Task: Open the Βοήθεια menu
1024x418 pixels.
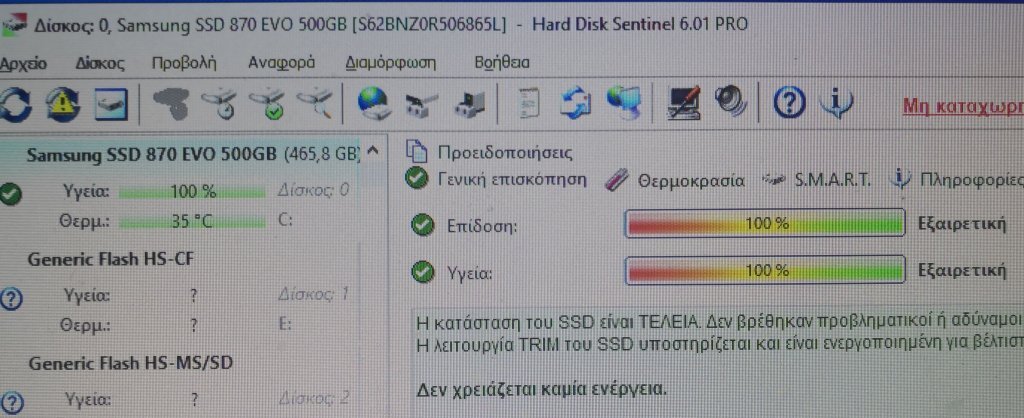Action: click(x=502, y=63)
